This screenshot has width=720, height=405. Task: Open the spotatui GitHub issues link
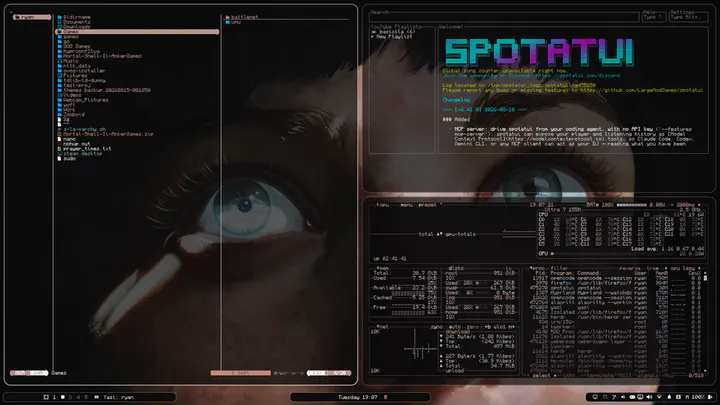(x=641, y=90)
